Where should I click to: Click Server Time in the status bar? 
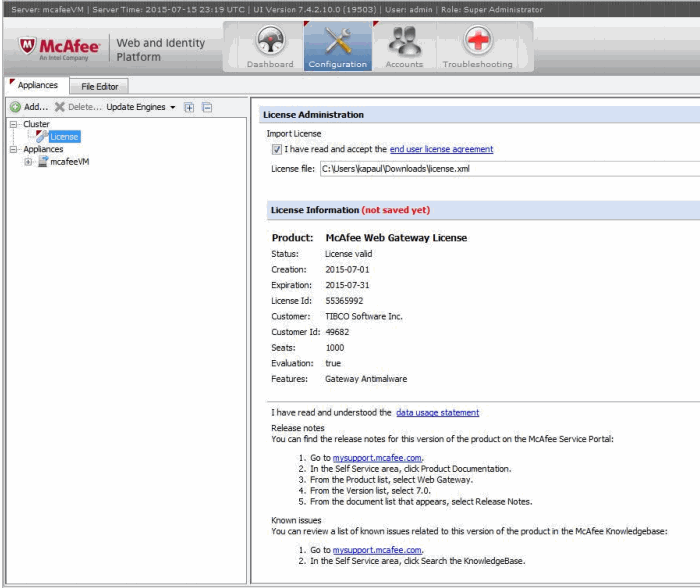pyautogui.click(x=168, y=9)
